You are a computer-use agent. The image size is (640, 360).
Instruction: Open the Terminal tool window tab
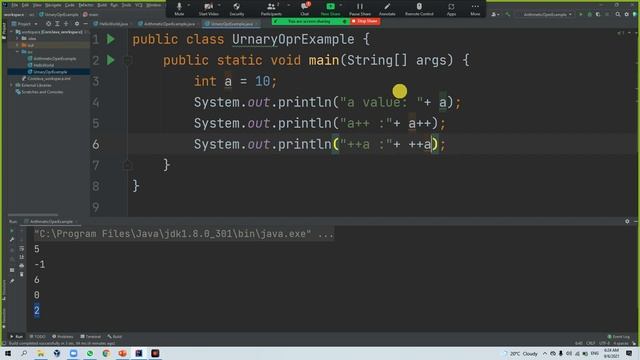tap(90, 337)
